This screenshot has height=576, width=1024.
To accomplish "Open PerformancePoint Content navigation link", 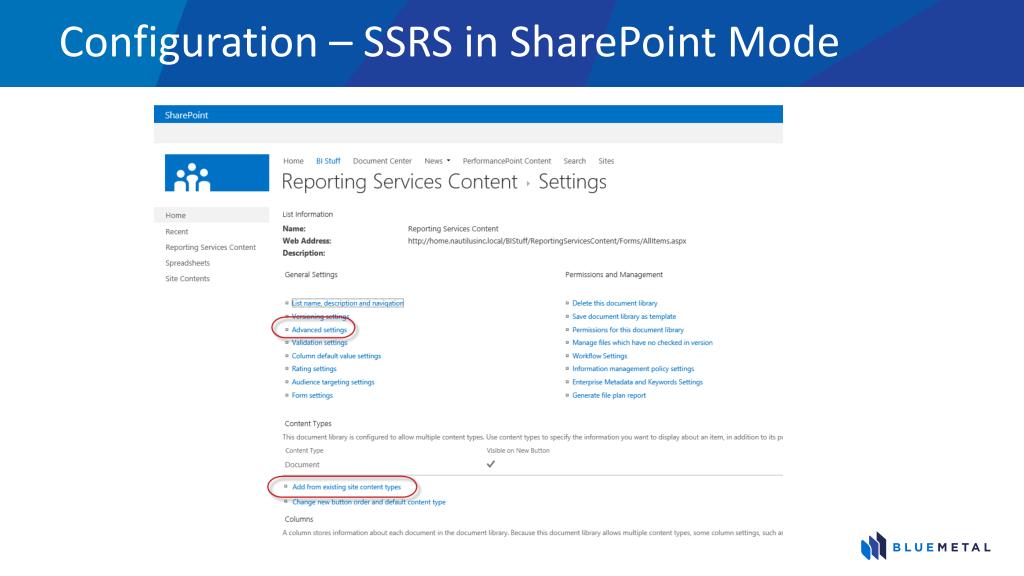I will click(x=507, y=161).
